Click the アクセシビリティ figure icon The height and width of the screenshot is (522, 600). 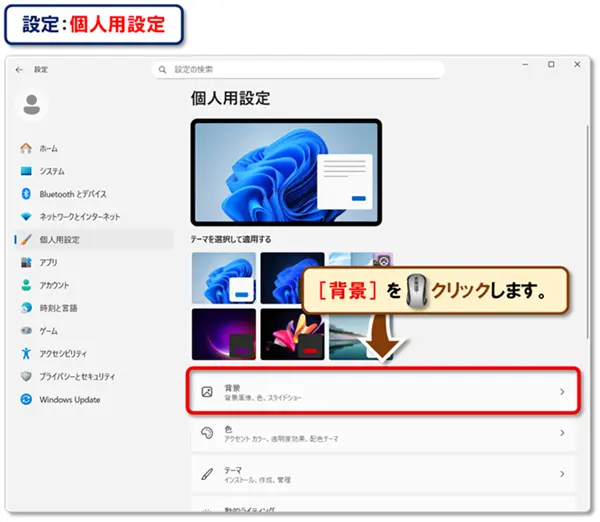pyautogui.click(x=26, y=353)
